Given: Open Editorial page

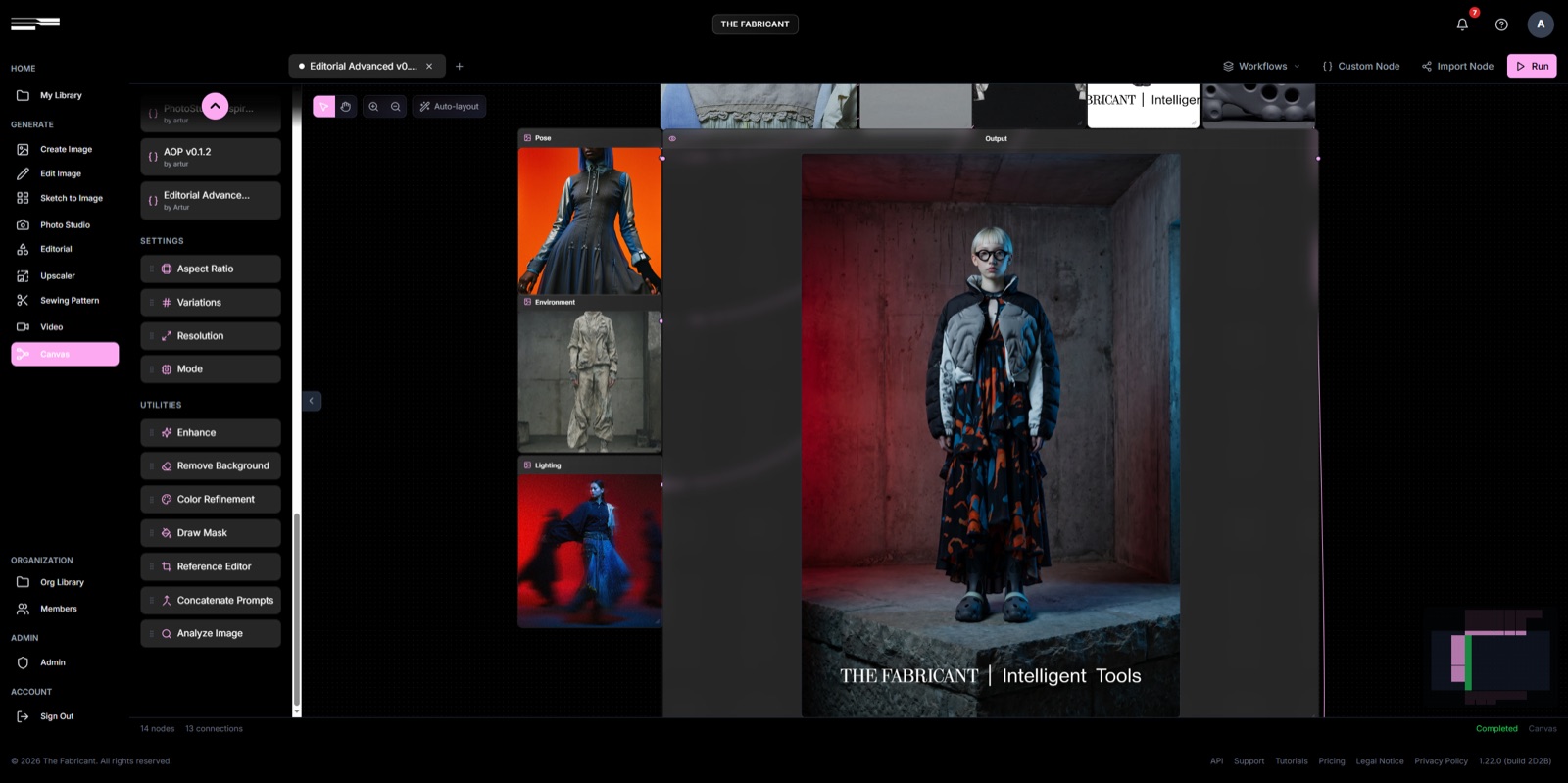Looking at the screenshot, I should [x=56, y=249].
